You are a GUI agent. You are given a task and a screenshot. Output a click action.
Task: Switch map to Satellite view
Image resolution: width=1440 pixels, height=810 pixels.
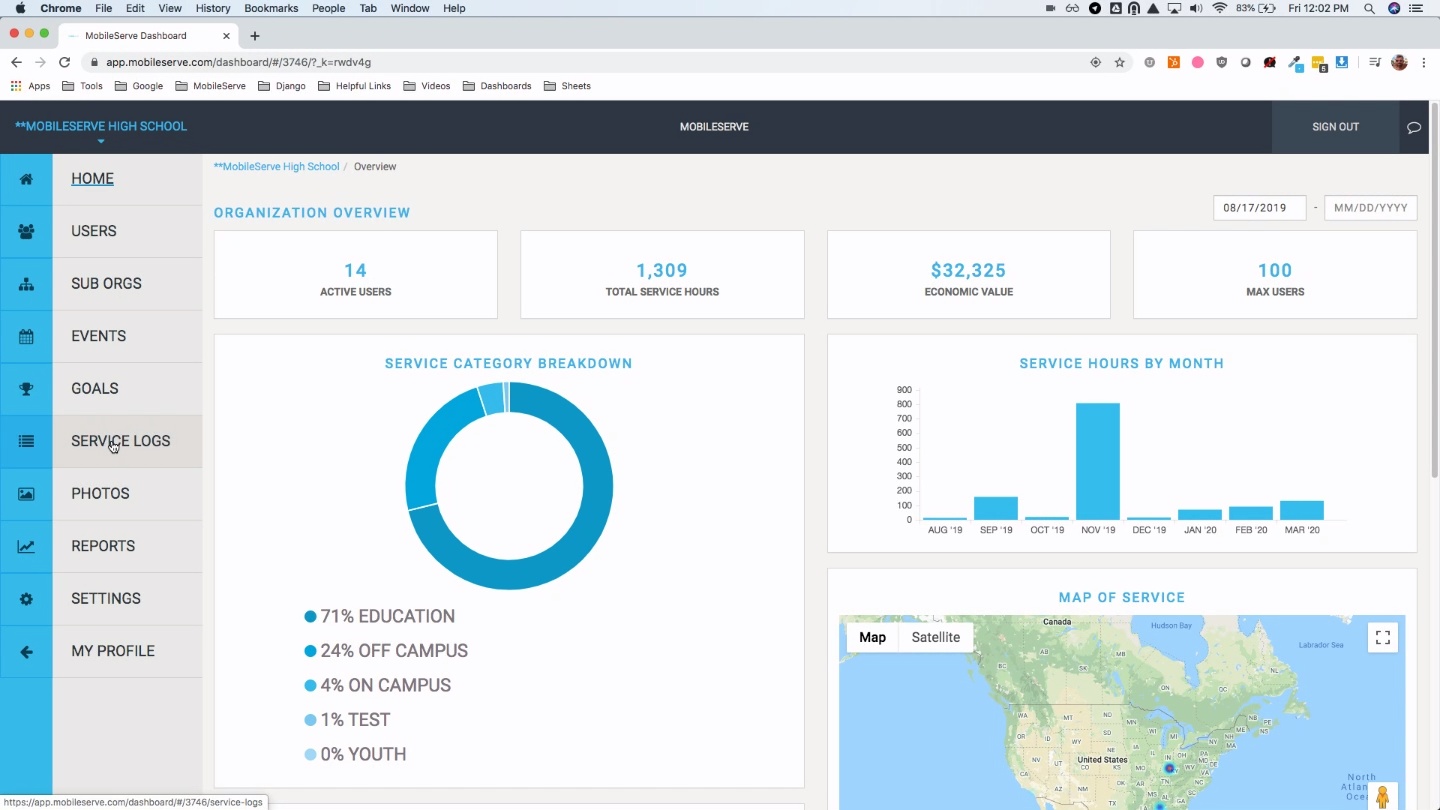(x=935, y=637)
